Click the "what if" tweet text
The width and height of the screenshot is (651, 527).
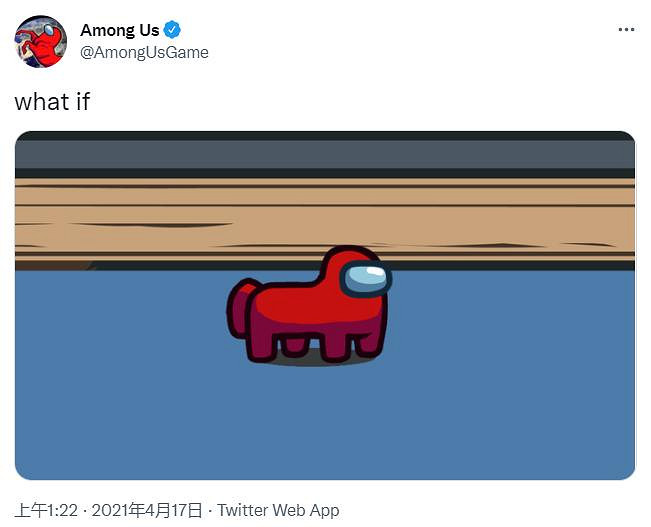(52, 102)
